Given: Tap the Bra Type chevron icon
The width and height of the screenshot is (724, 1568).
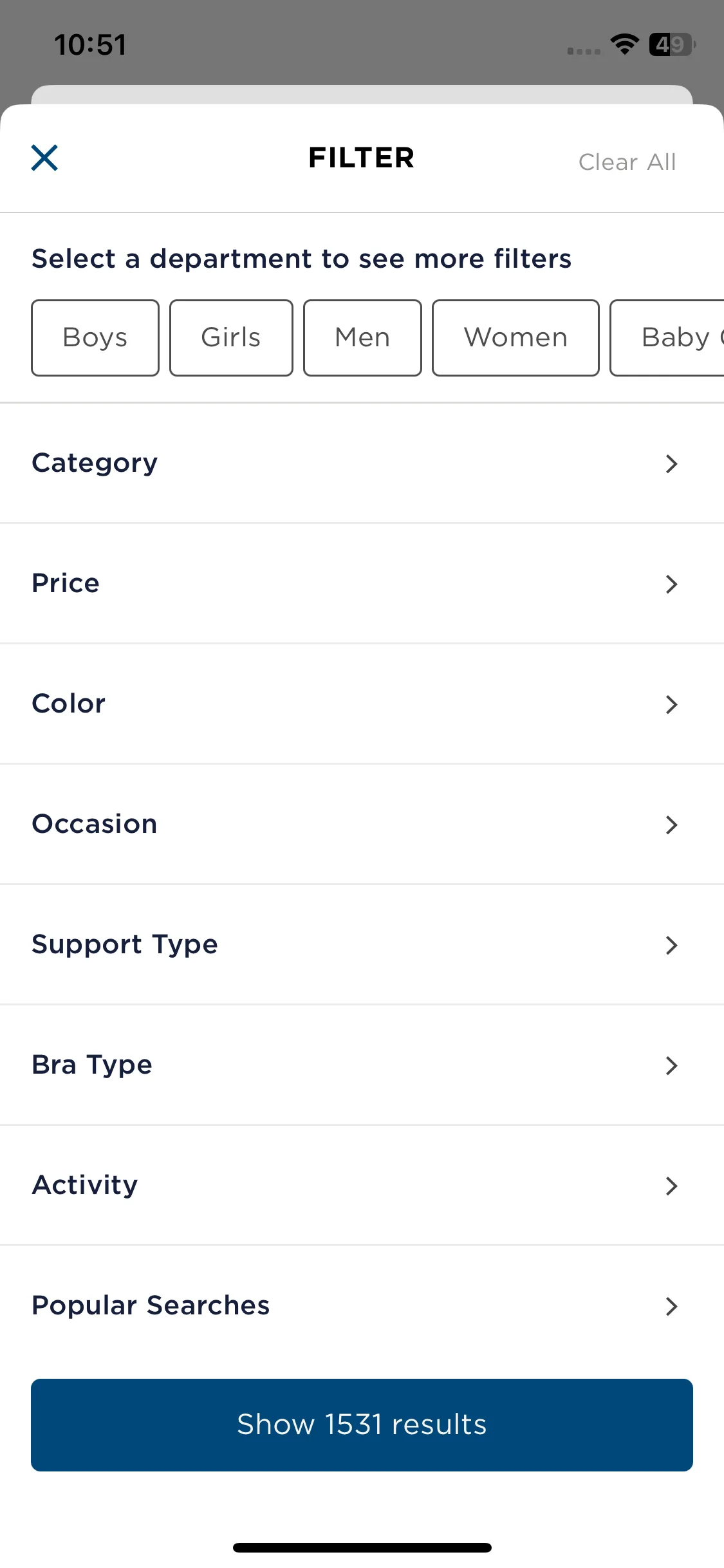Looking at the screenshot, I should click(671, 1065).
